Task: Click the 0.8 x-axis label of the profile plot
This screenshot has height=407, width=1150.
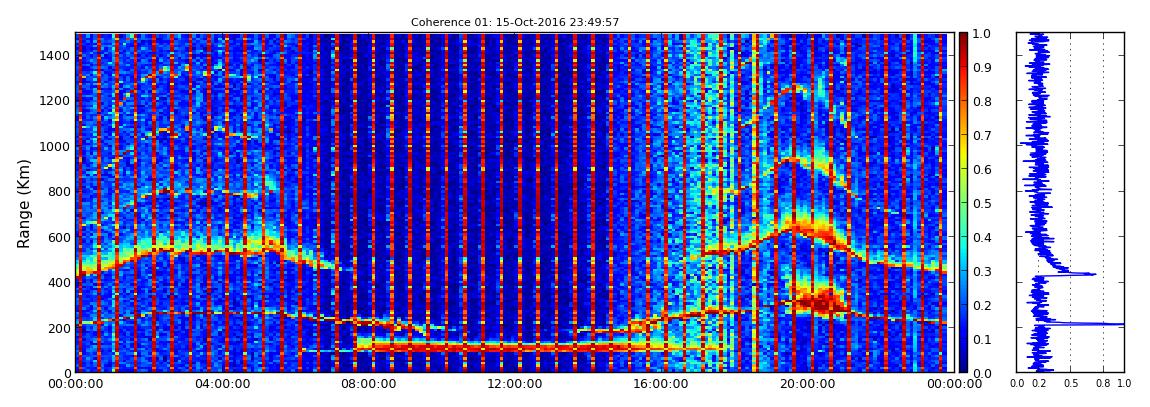Action: pos(1103,384)
